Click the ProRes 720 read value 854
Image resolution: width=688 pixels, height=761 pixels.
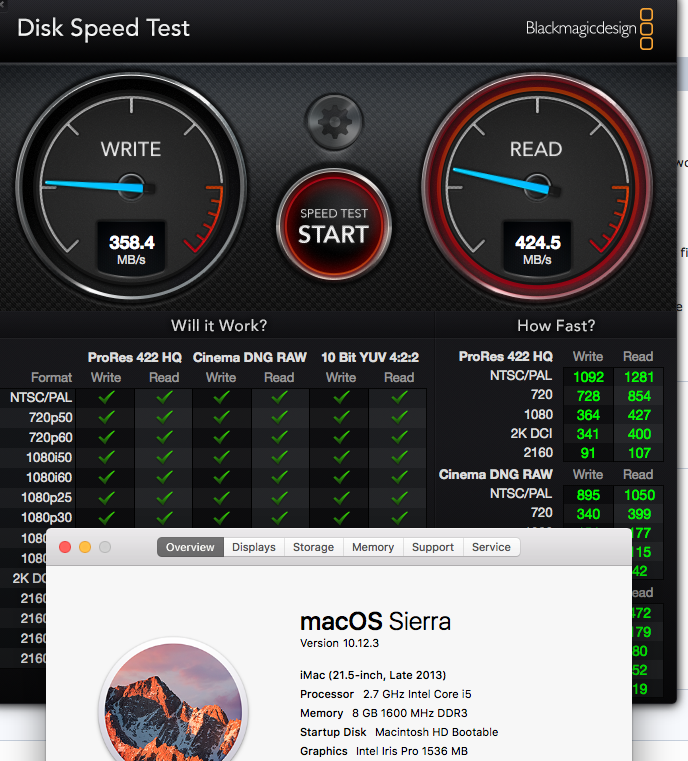(639, 396)
